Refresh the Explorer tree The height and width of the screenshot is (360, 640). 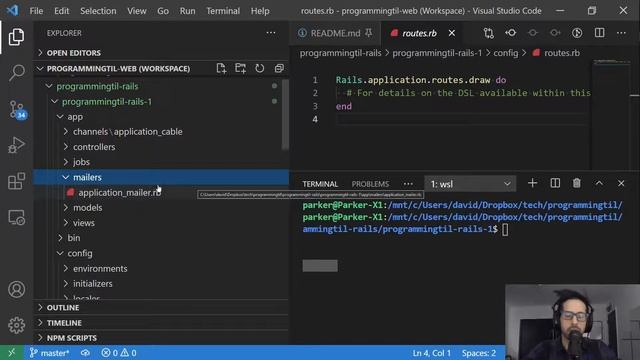pos(260,68)
